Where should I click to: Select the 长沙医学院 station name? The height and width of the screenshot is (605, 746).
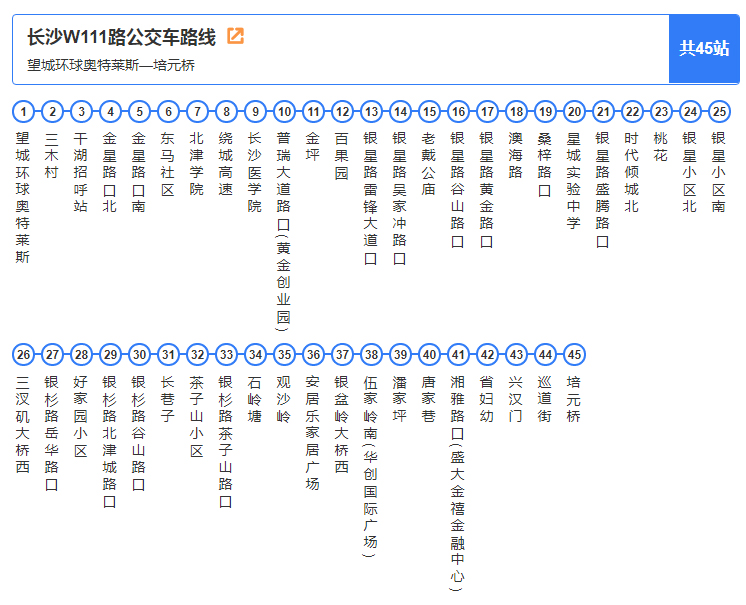point(255,171)
